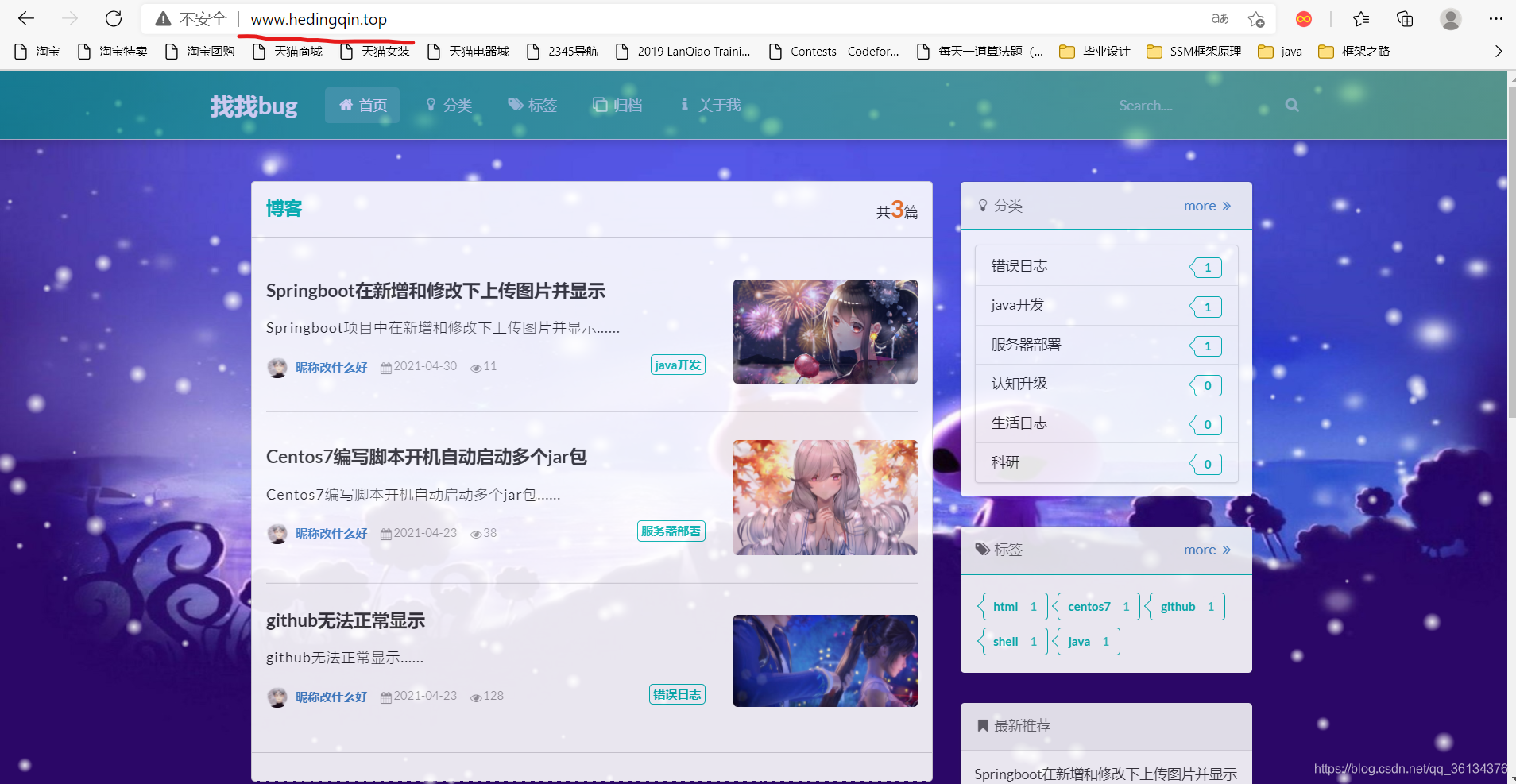Image resolution: width=1516 pixels, height=784 pixels.
Task: Click author avatar on the Springboot post
Action: pos(277,367)
